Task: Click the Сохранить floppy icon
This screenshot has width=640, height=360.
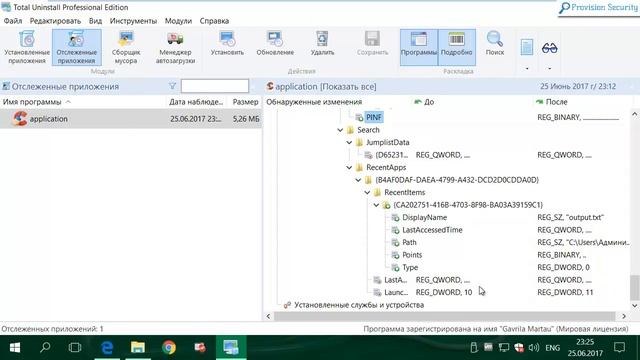Action: [372, 43]
